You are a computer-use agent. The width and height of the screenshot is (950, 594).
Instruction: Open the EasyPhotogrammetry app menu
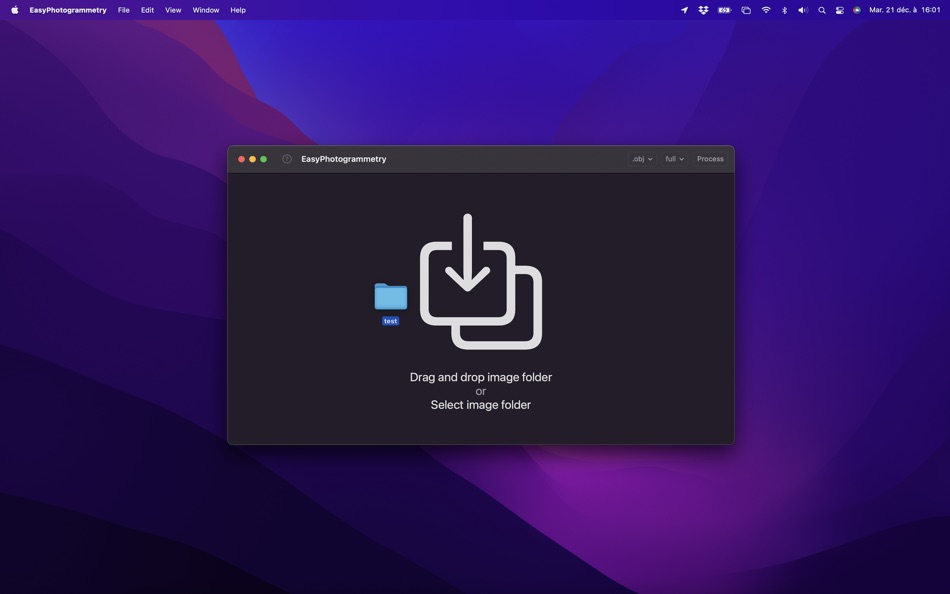pos(68,10)
